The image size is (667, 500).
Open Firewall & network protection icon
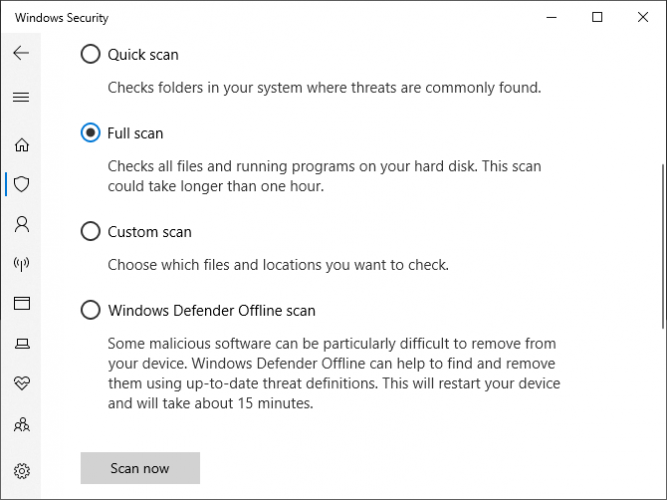21,264
